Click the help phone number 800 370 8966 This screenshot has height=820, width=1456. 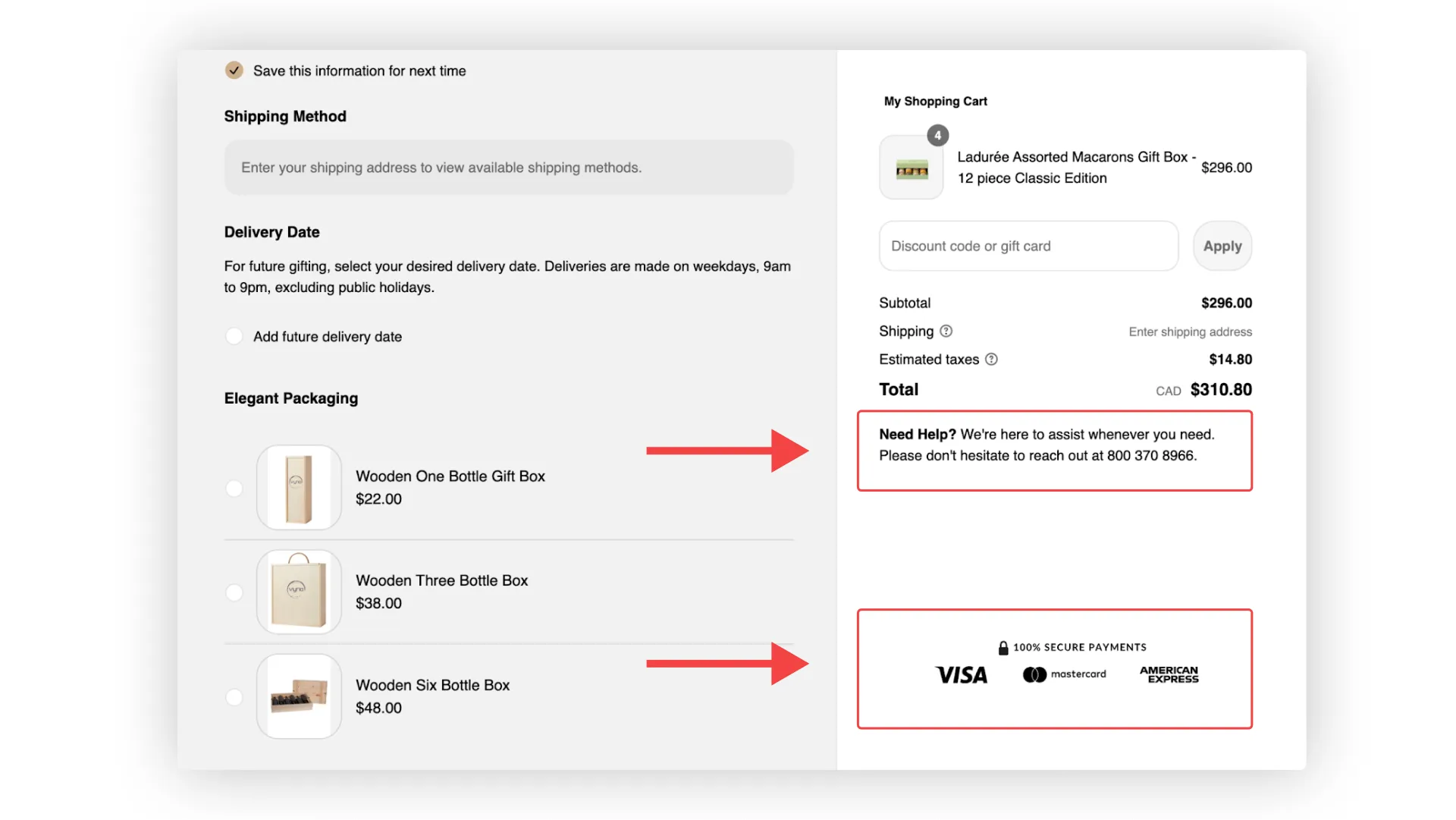pyautogui.click(x=1150, y=456)
